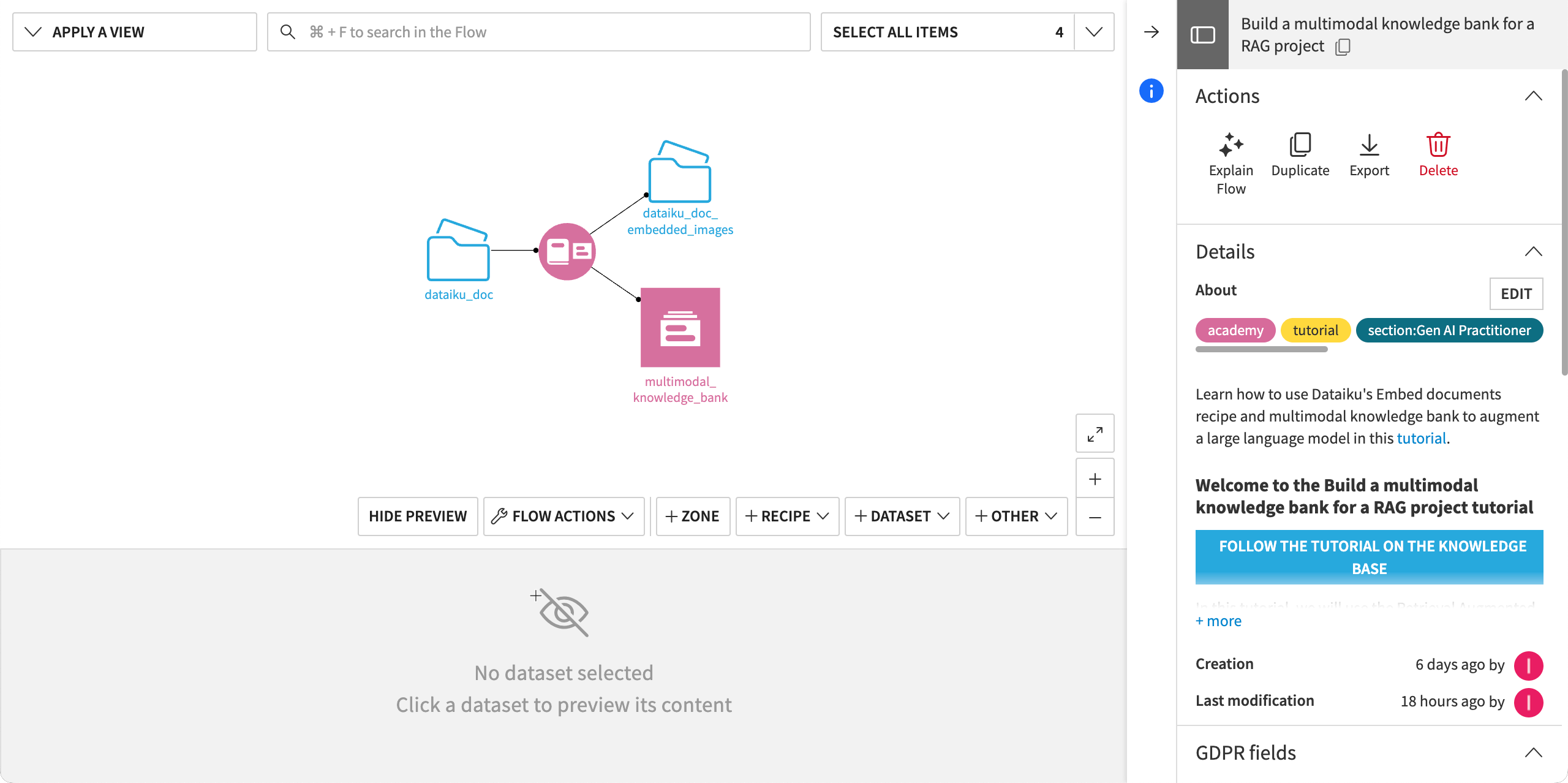Click the multimodal_knowledge_bank label text
This screenshot has height=783, width=1568.
coord(680,390)
